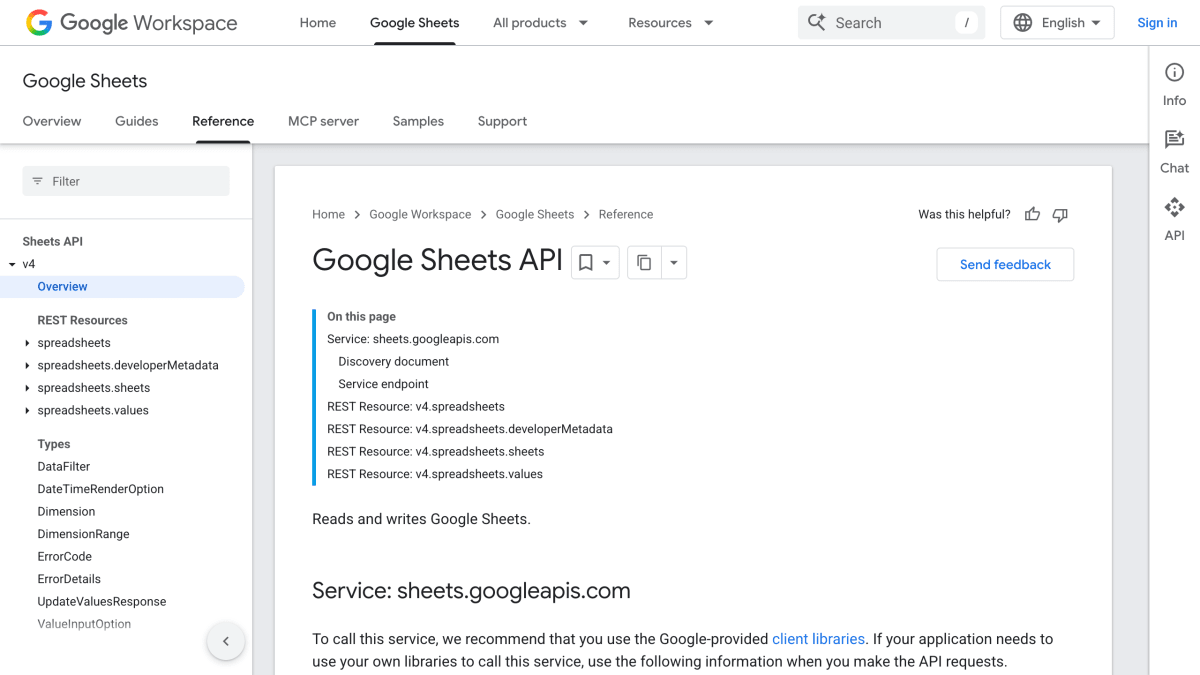Jump to Discovery document section
The image size is (1200, 675).
pyautogui.click(x=394, y=361)
